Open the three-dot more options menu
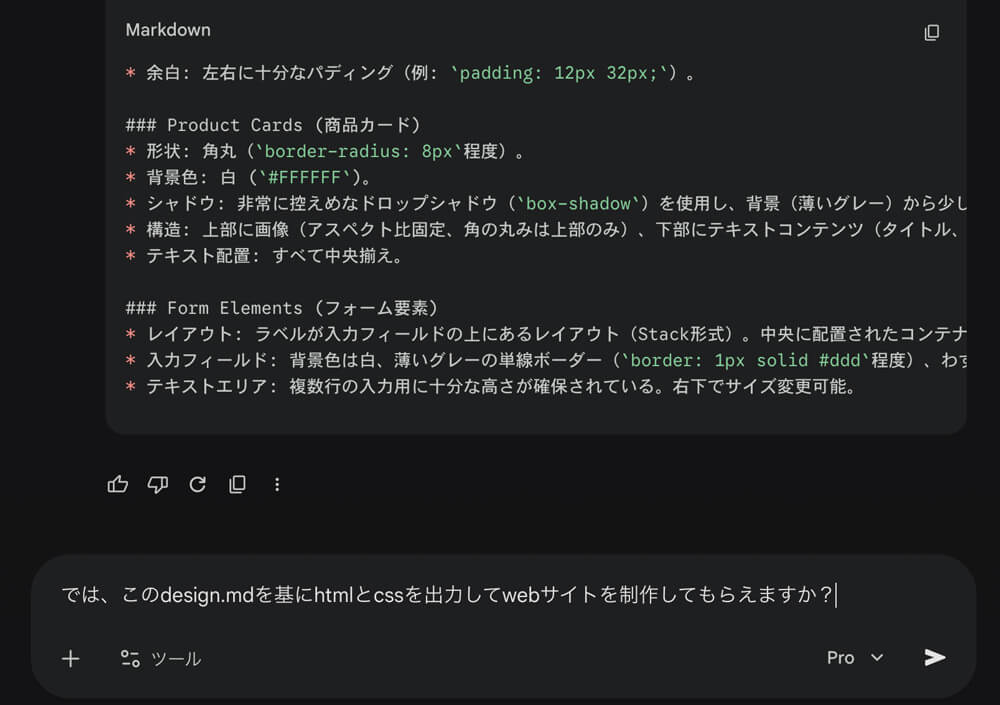Viewport: 1000px width, 705px height. pyautogui.click(x=277, y=485)
